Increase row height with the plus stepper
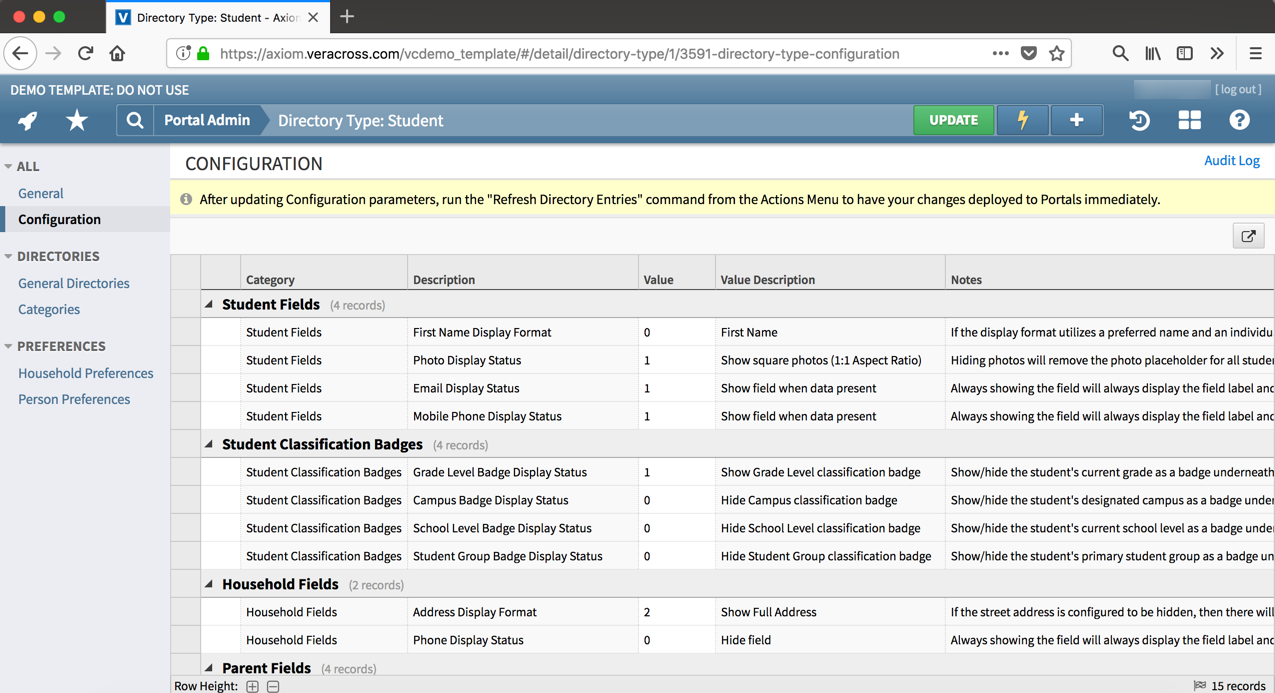The width and height of the screenshot is (1275, 693). click(x=252, y=686)
